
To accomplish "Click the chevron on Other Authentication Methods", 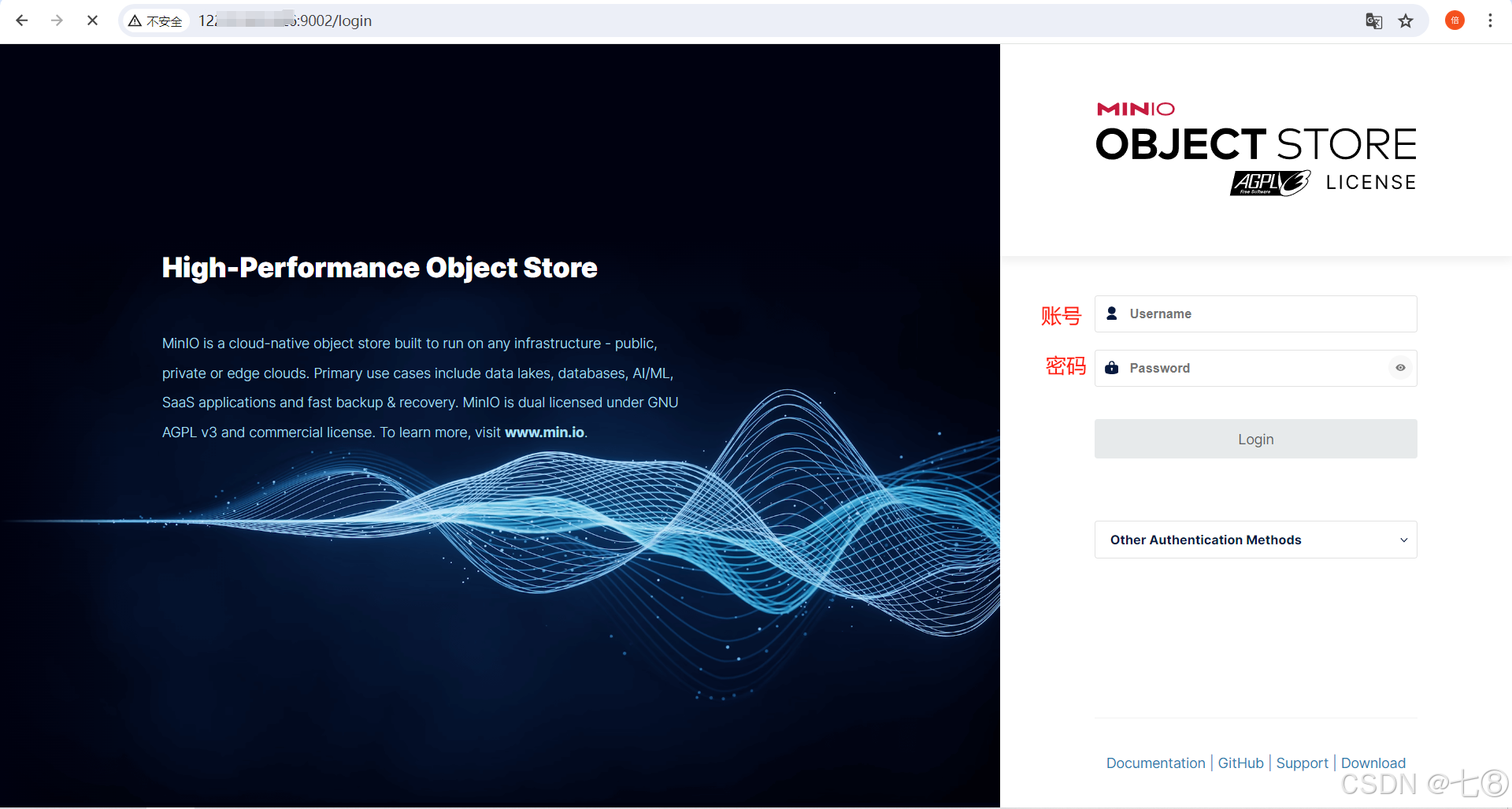I will (1403, 540).
